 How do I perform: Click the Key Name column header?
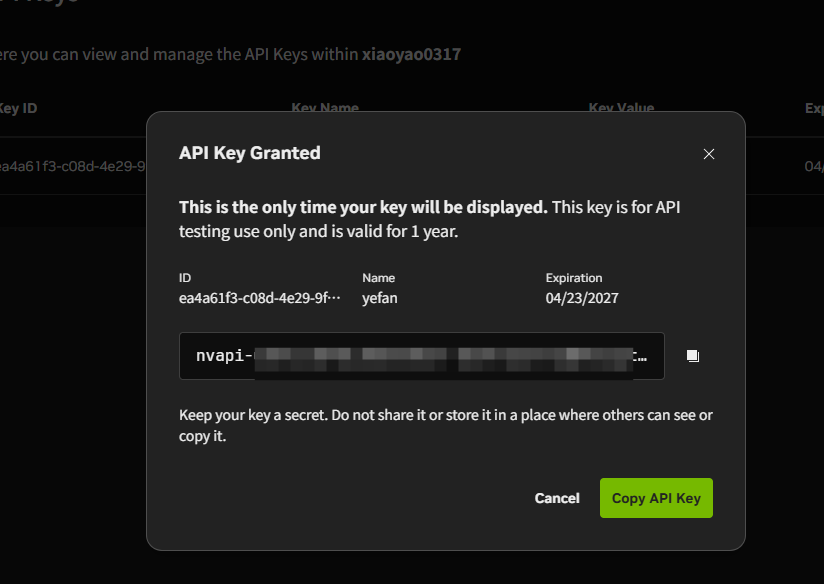(x=325, y=108)
